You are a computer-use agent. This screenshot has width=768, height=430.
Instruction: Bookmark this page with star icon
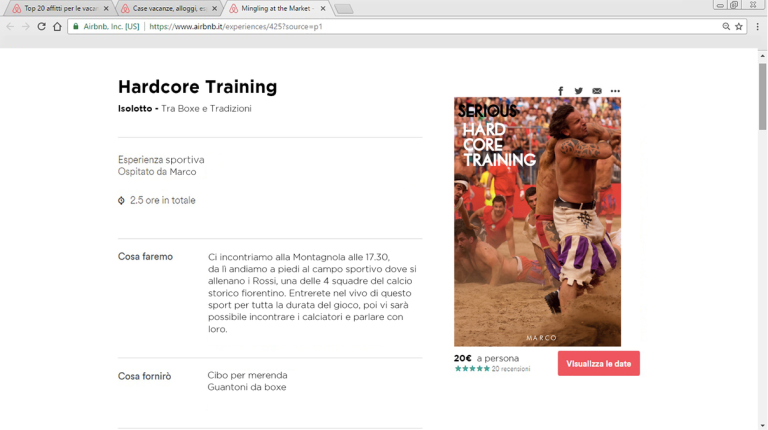739,26
